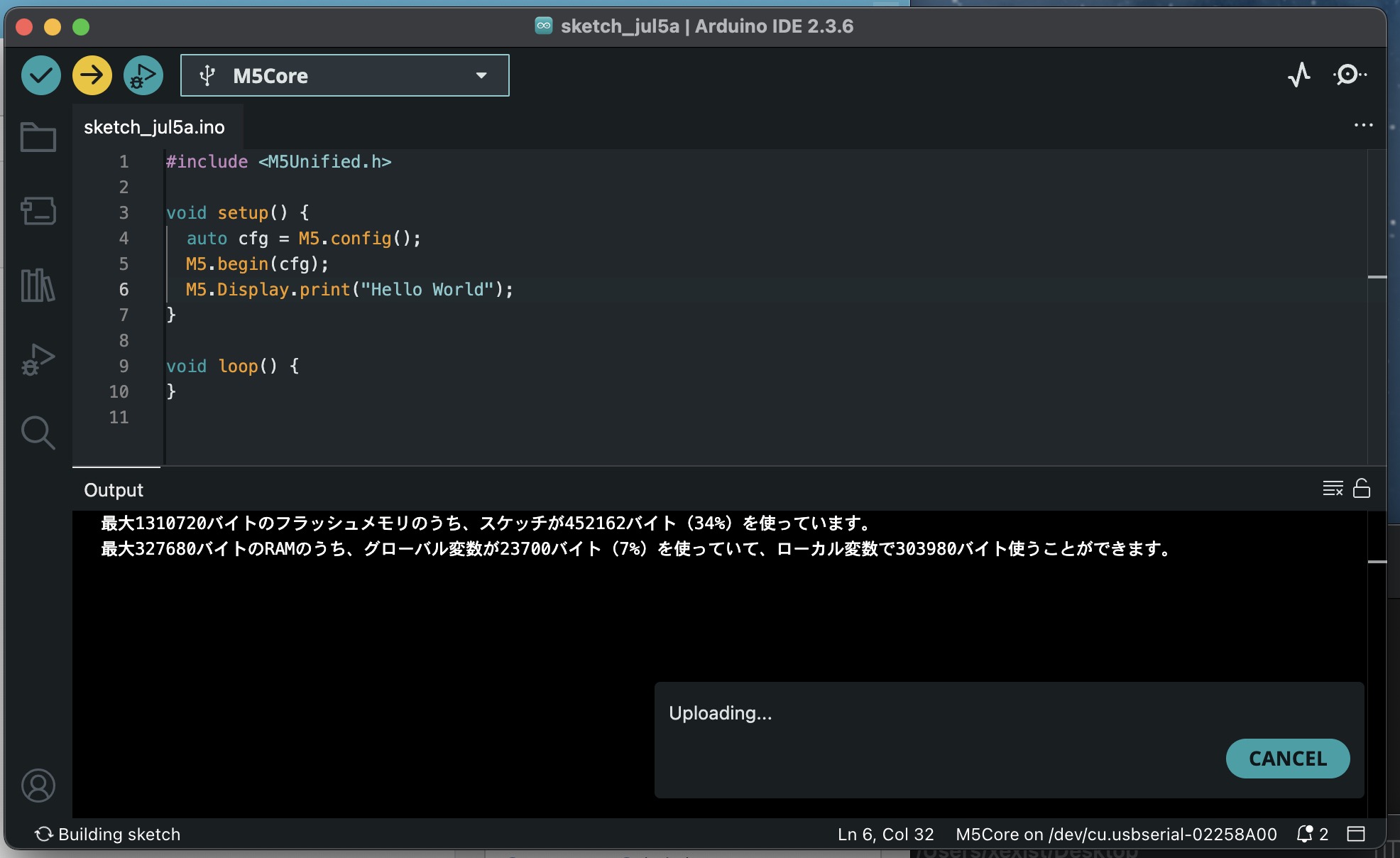
Task: Open the Sketchbook folder panel
Action: click(x=38, y=137)
